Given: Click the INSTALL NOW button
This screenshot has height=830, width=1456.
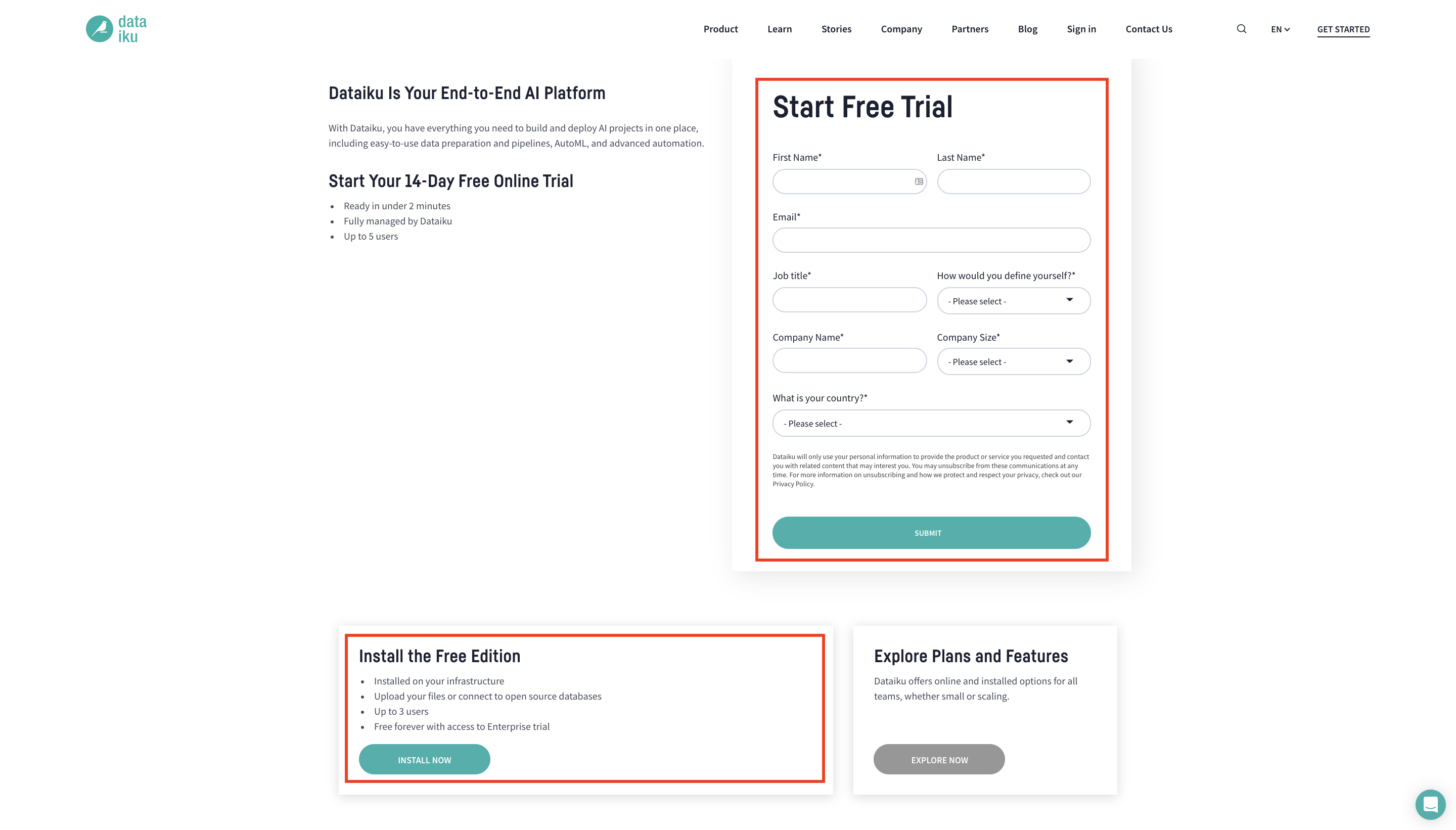Looking at the screenshot, I should (424, 759).
